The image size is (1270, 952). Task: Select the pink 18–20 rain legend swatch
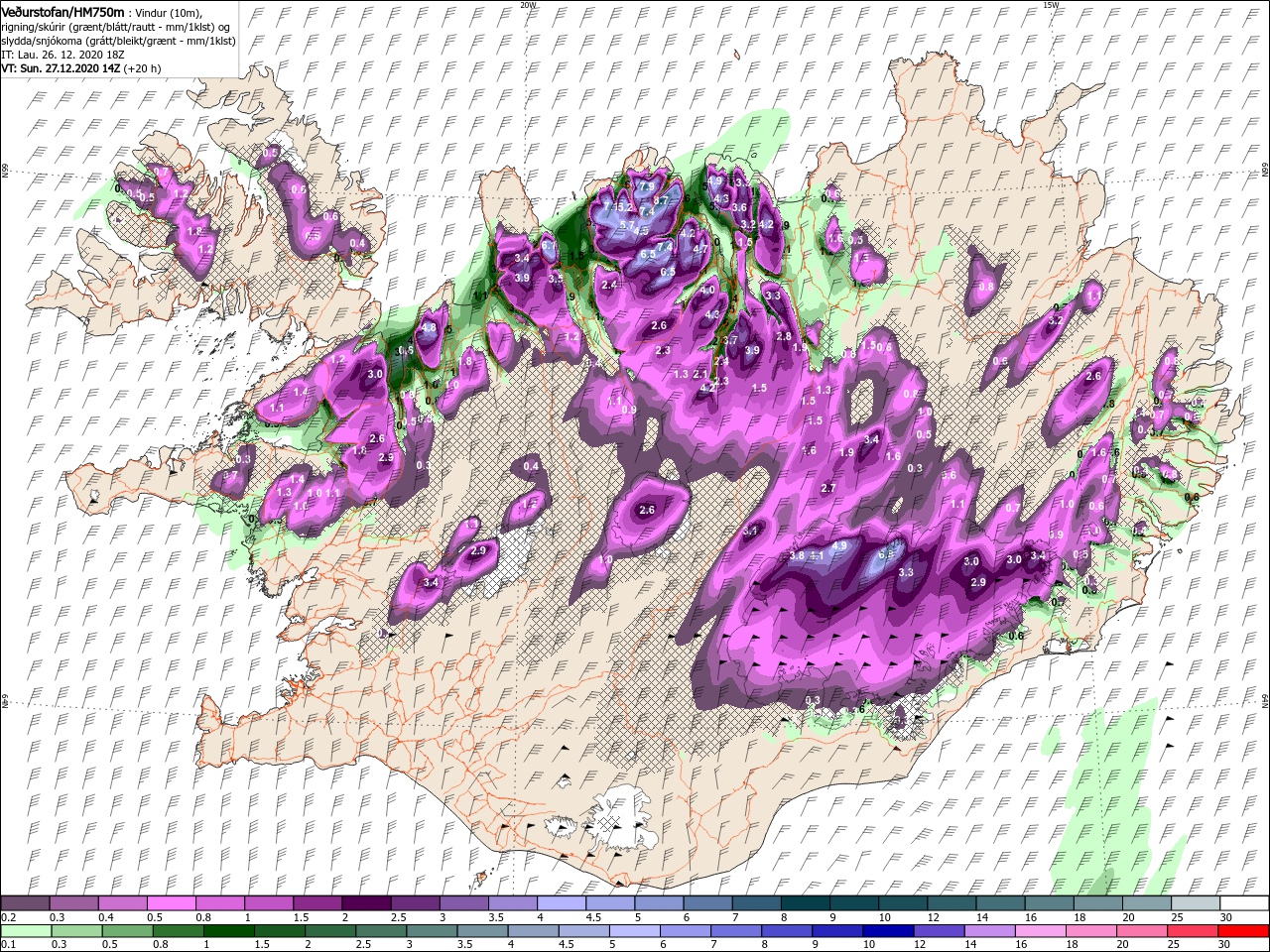[x=1092, y=930]
